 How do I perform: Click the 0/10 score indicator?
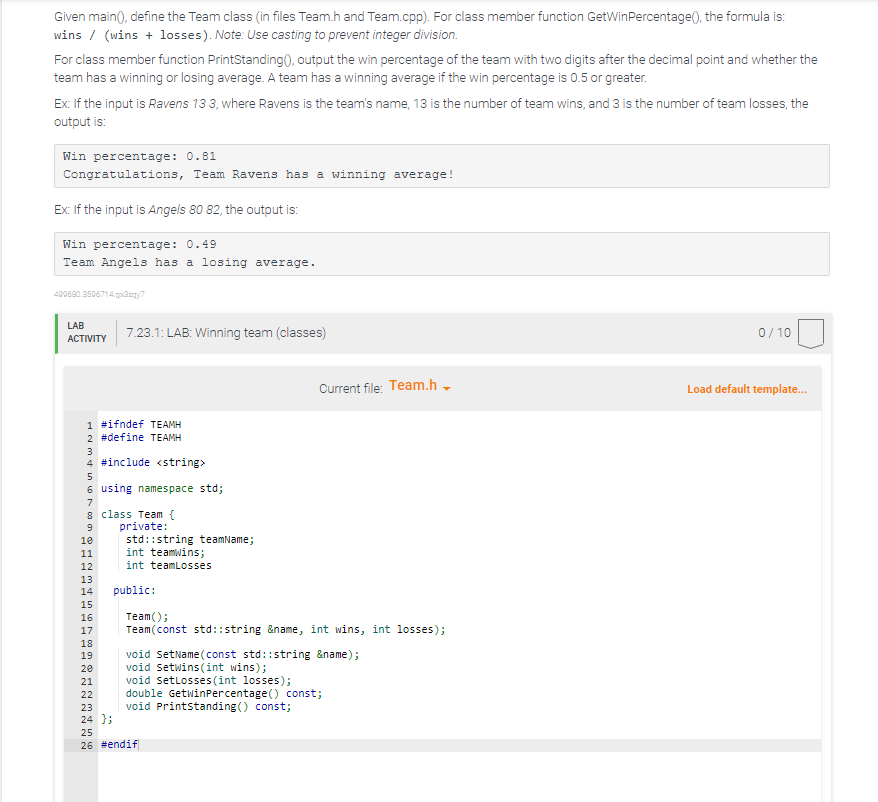point(771,331)
